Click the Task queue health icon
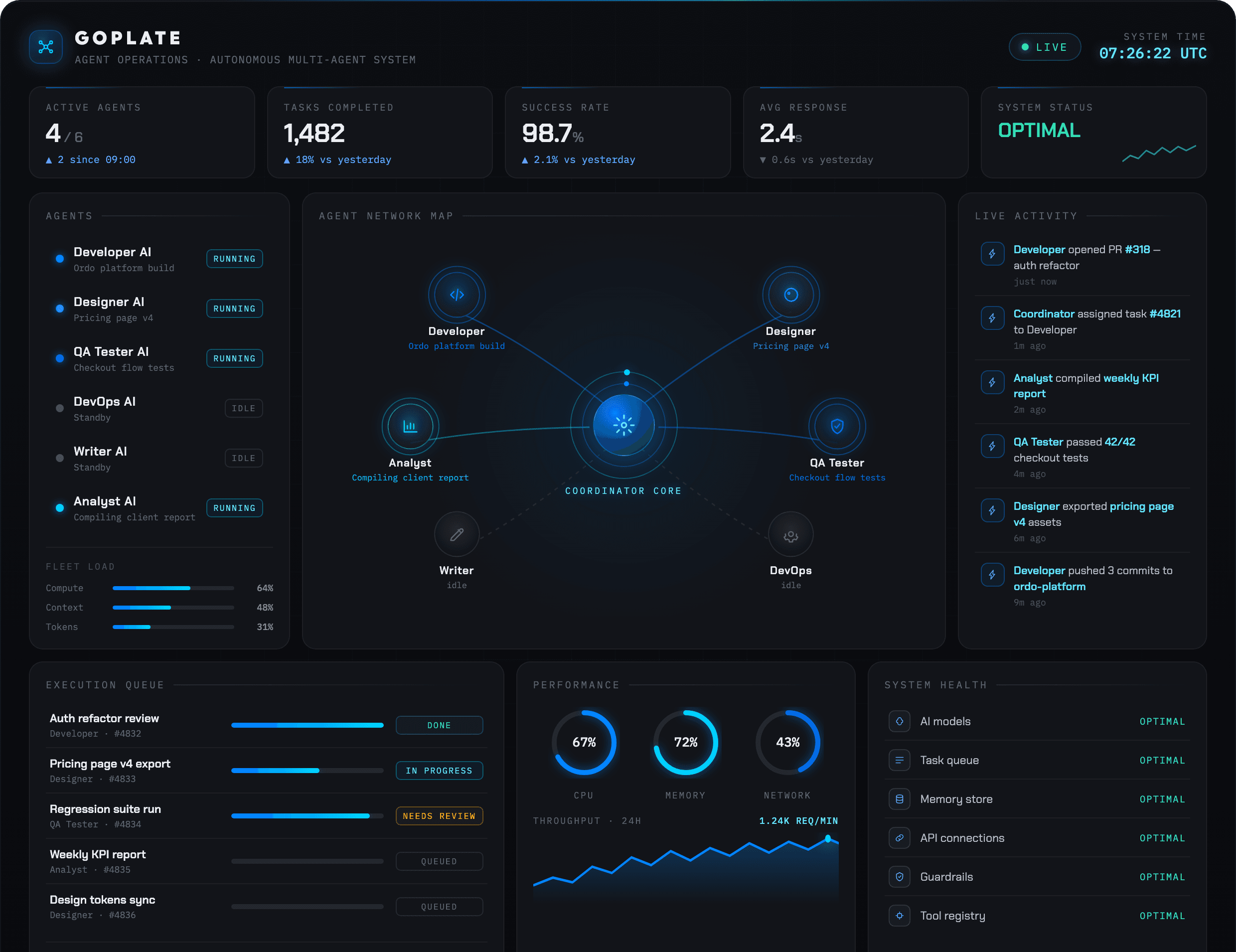The width and height of the screenshot is (1236, 952). click(x=899, y=760)
